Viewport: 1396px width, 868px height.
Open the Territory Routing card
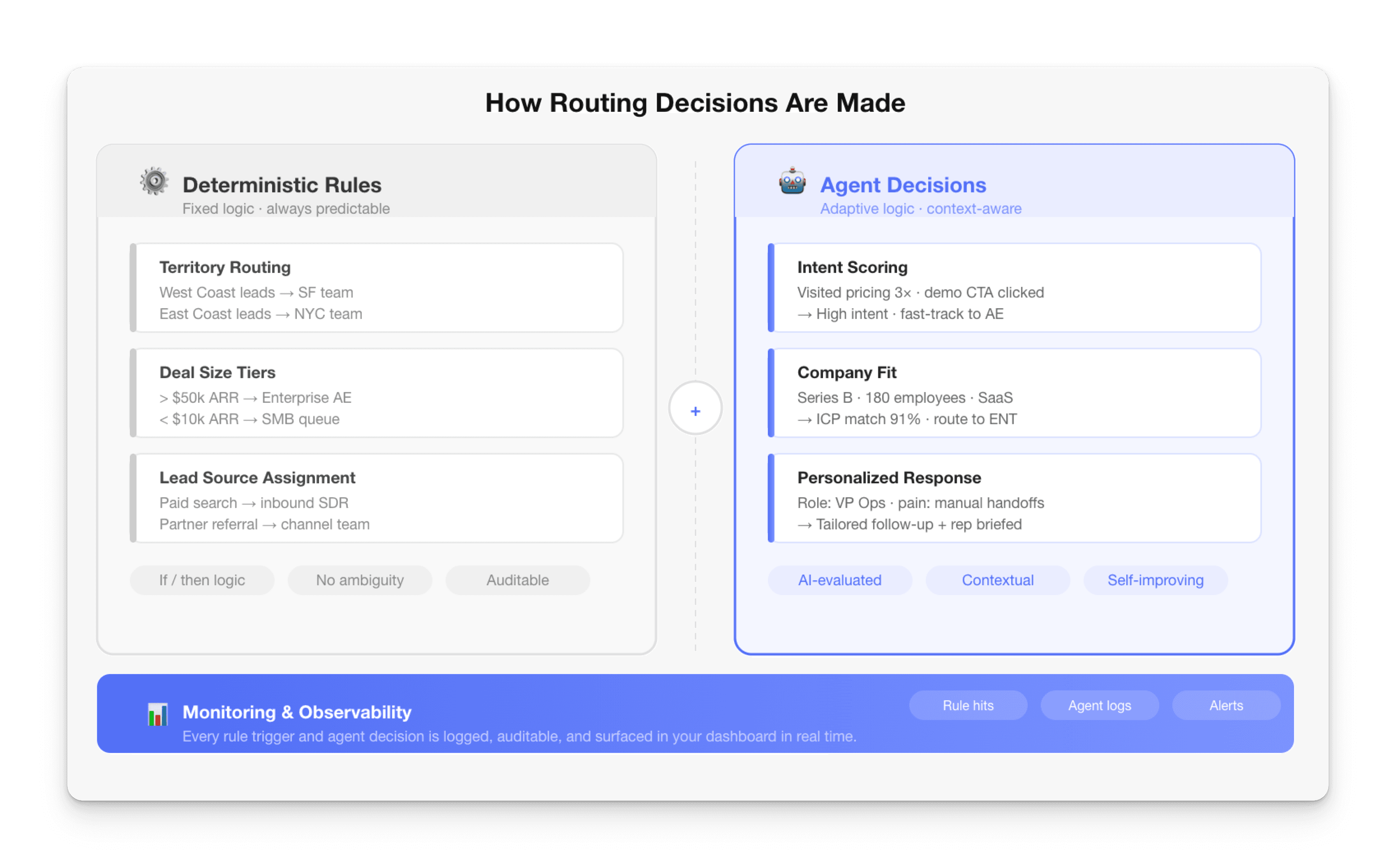tap(377, 288)
